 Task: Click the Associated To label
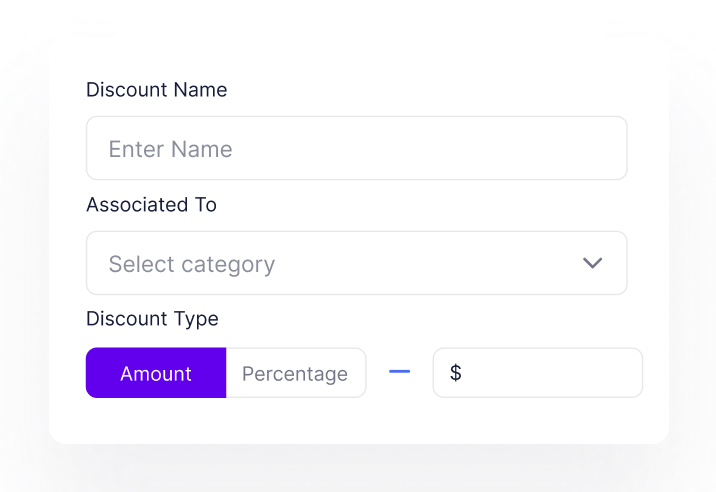point(152,205)
